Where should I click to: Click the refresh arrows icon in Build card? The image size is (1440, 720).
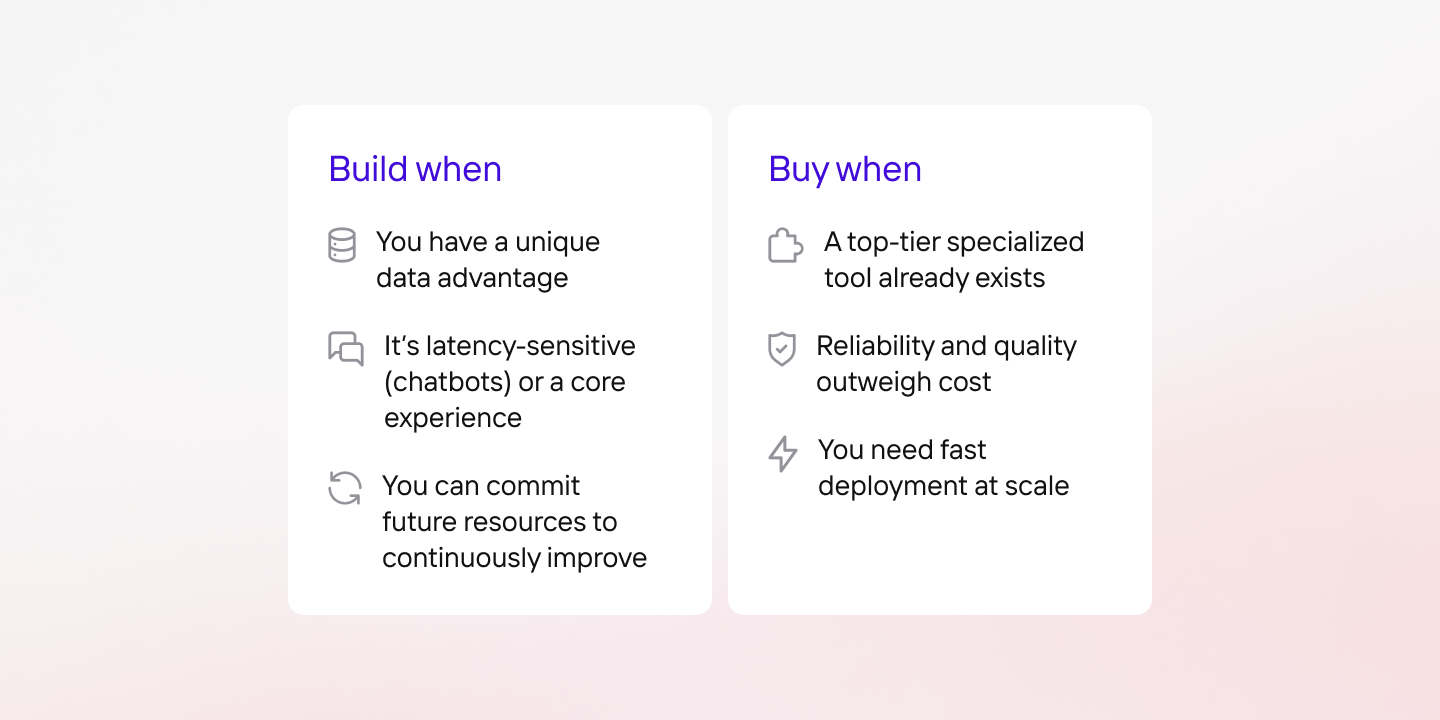344,489
